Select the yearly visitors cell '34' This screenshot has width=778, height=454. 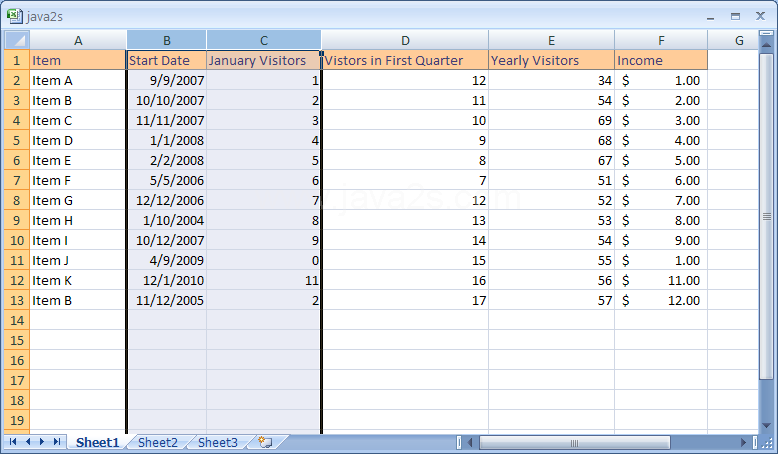[551, 80]
